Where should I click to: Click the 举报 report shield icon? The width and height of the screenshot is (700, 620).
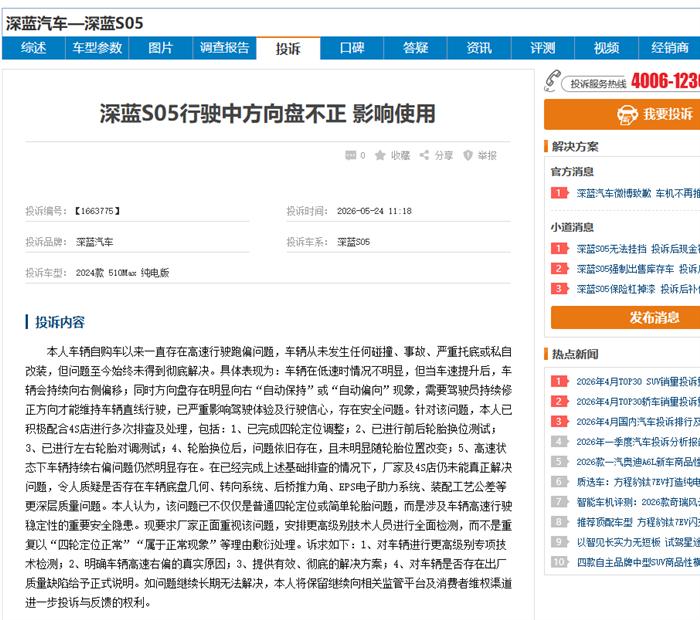(468, 155)
